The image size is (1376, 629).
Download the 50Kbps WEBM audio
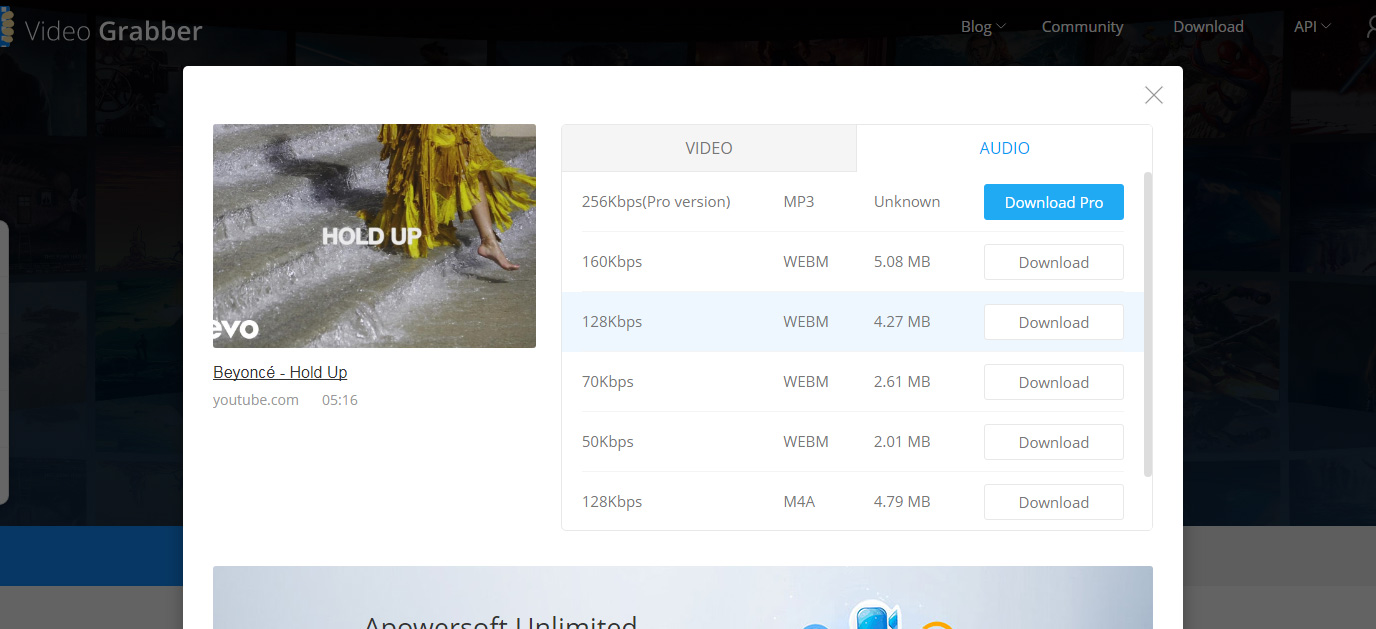[1053, 441]
